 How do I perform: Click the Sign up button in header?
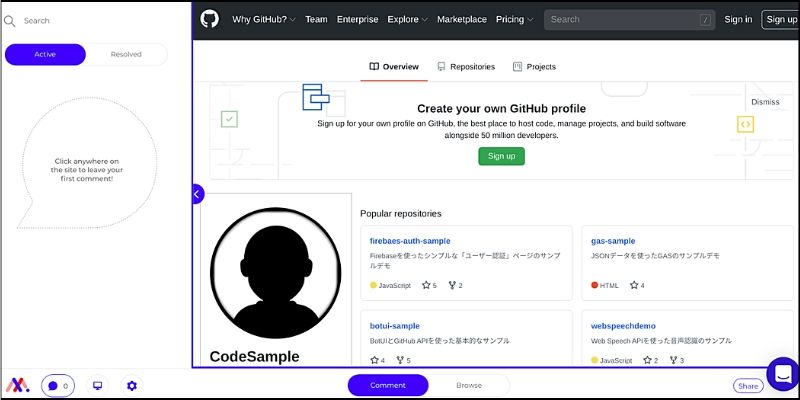781,19
